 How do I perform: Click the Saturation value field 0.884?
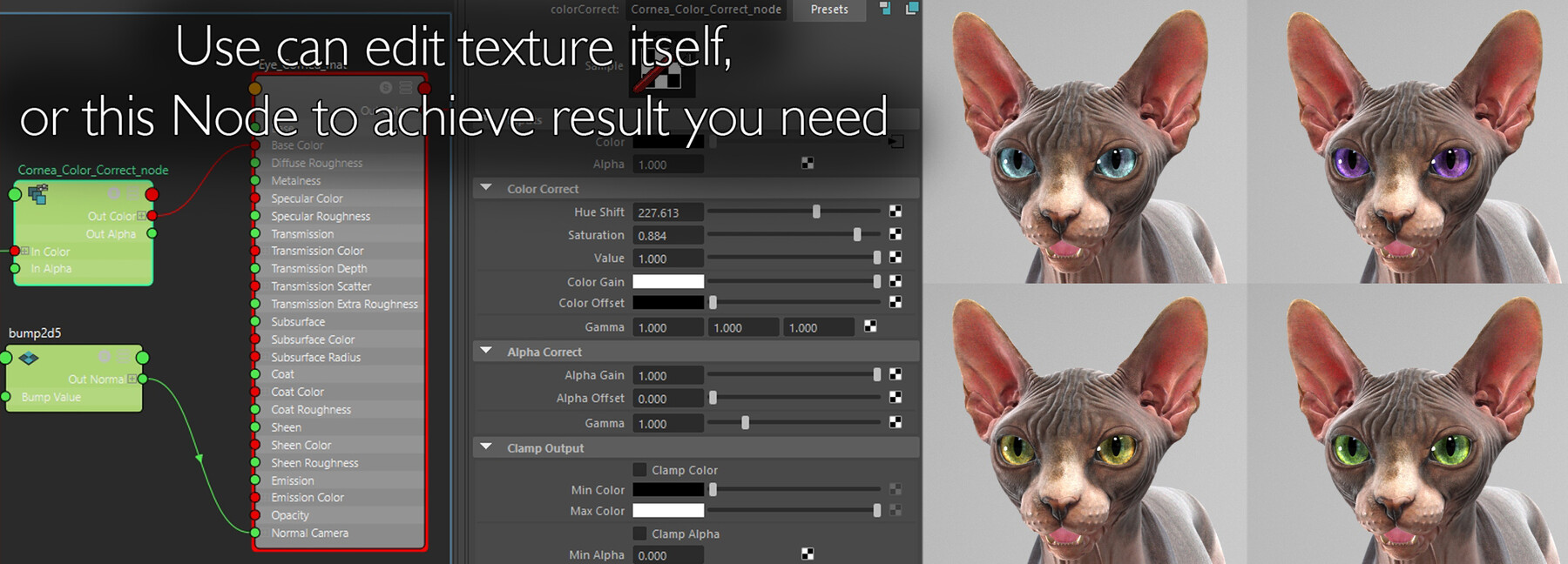point(668,235)
